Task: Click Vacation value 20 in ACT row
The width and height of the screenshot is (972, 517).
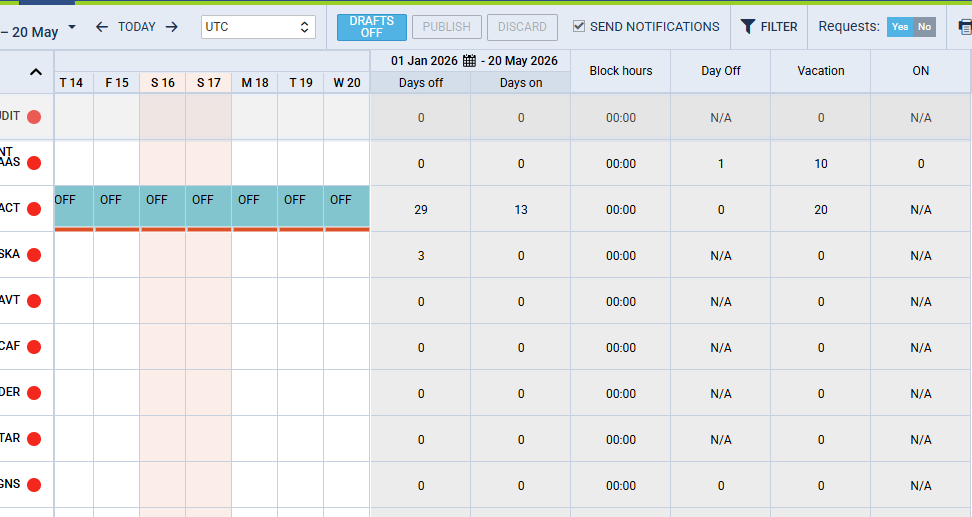Action: [x=821, y=210]
